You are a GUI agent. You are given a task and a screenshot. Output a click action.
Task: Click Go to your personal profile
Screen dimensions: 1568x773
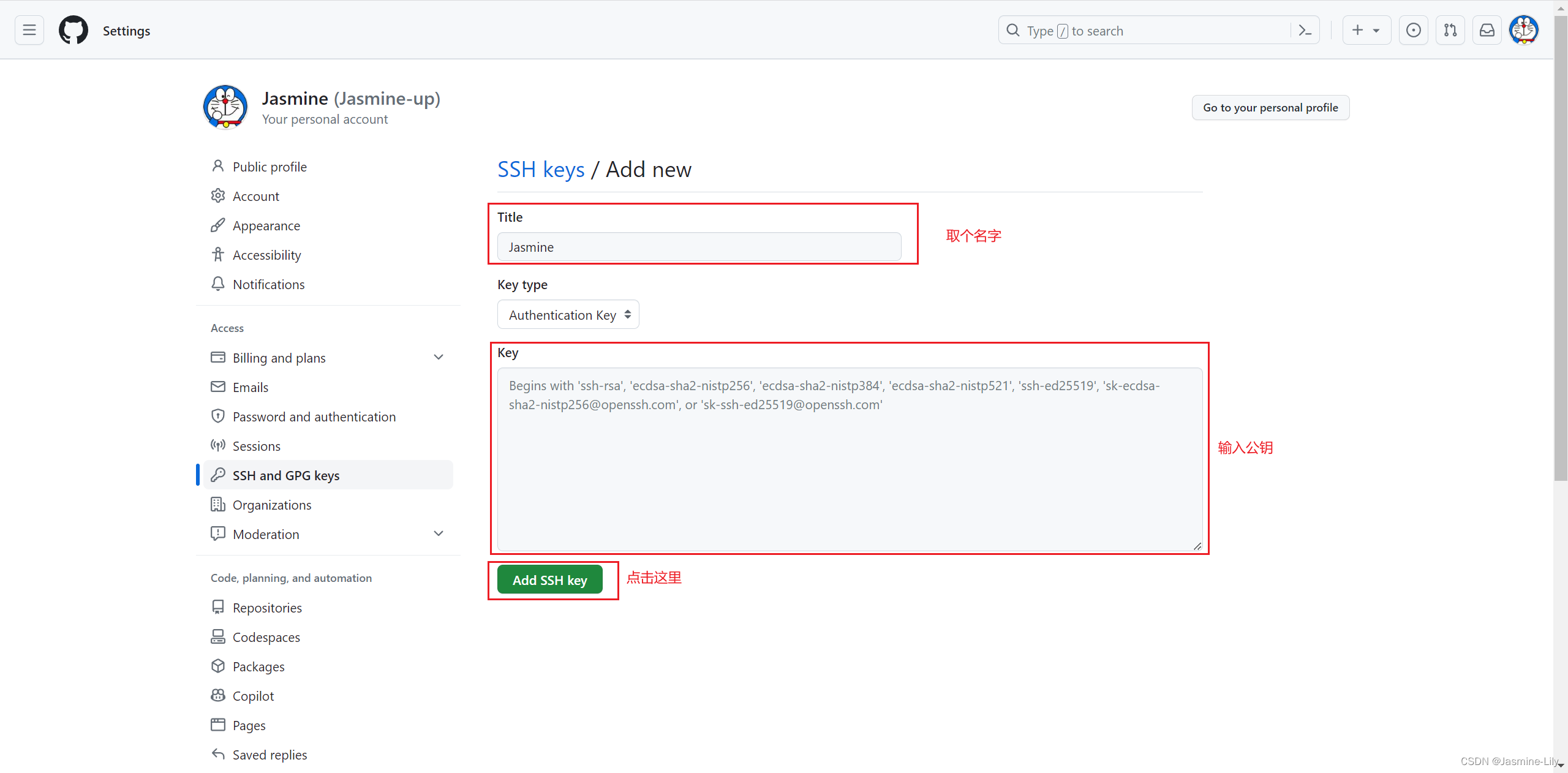click(1271, 107)
